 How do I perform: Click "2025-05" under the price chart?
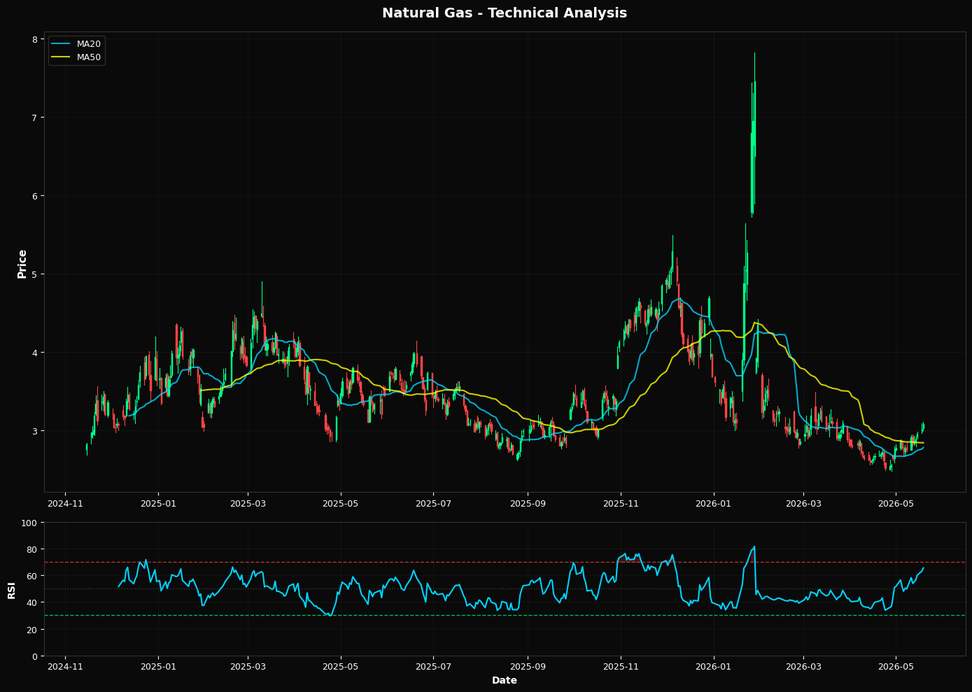click(x=341, y=504)
